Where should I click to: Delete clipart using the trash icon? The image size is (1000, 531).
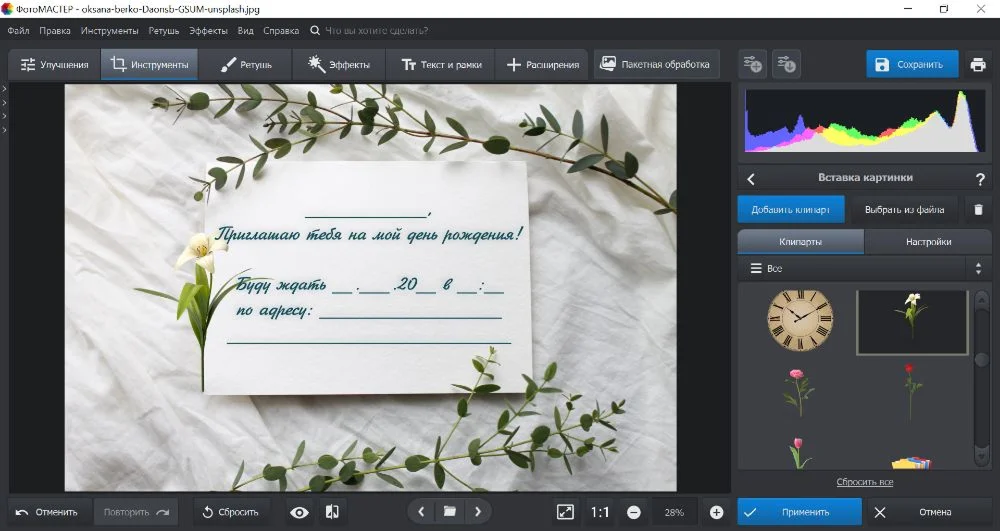979,210
